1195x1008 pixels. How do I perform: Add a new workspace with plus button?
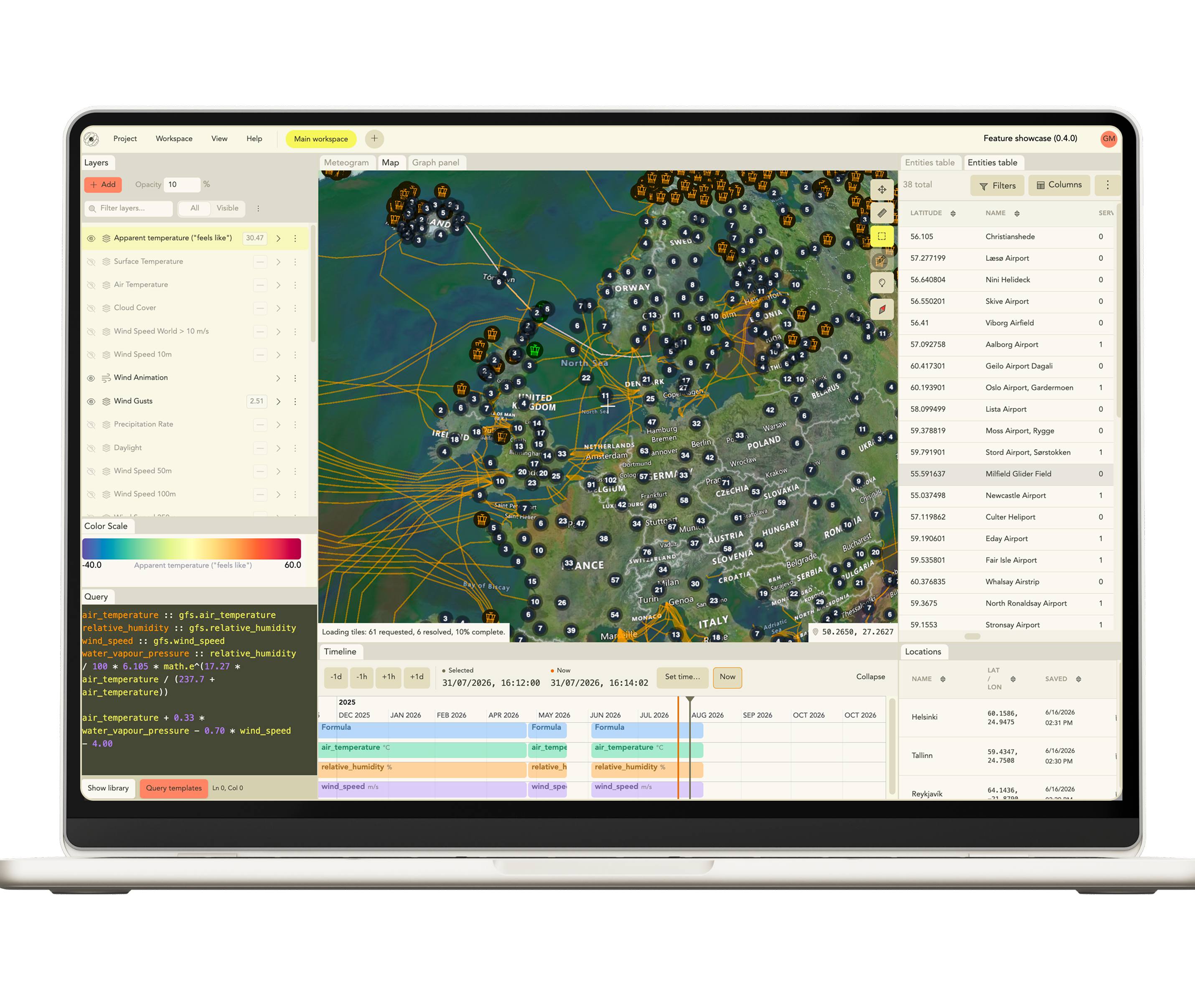pos(374,138)
